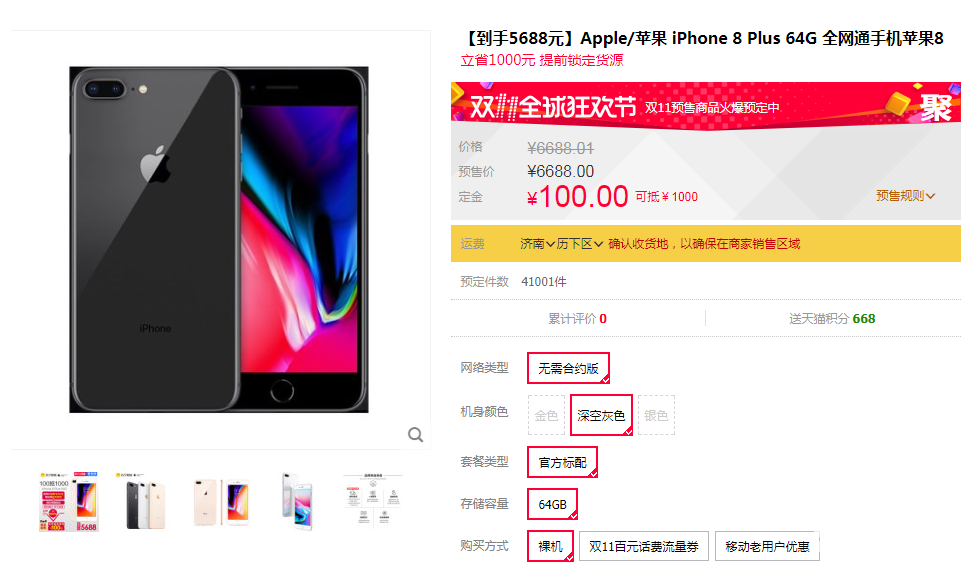
Task: Choose the 金色 gold color option
Action: [546, 415]
